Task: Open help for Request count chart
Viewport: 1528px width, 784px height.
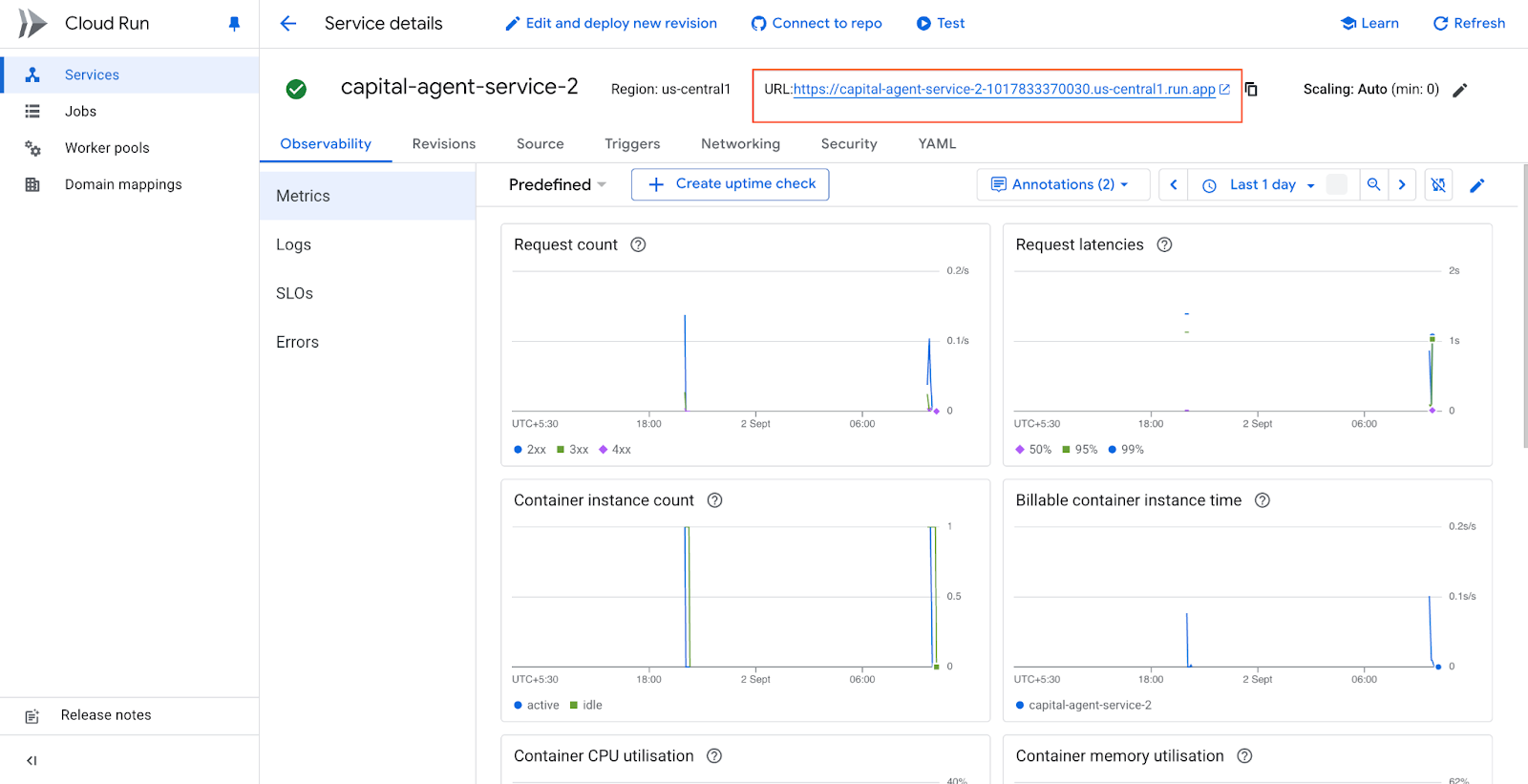Action: (x=638, y=244)
